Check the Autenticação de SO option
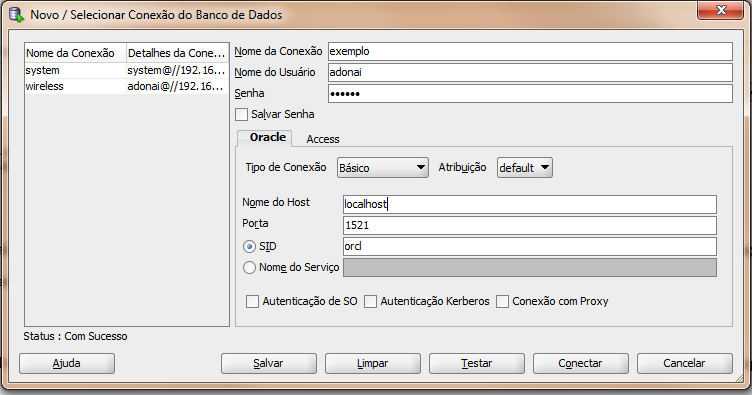The height and width of the screenshot is (395, 752). [x=252, y=302]
